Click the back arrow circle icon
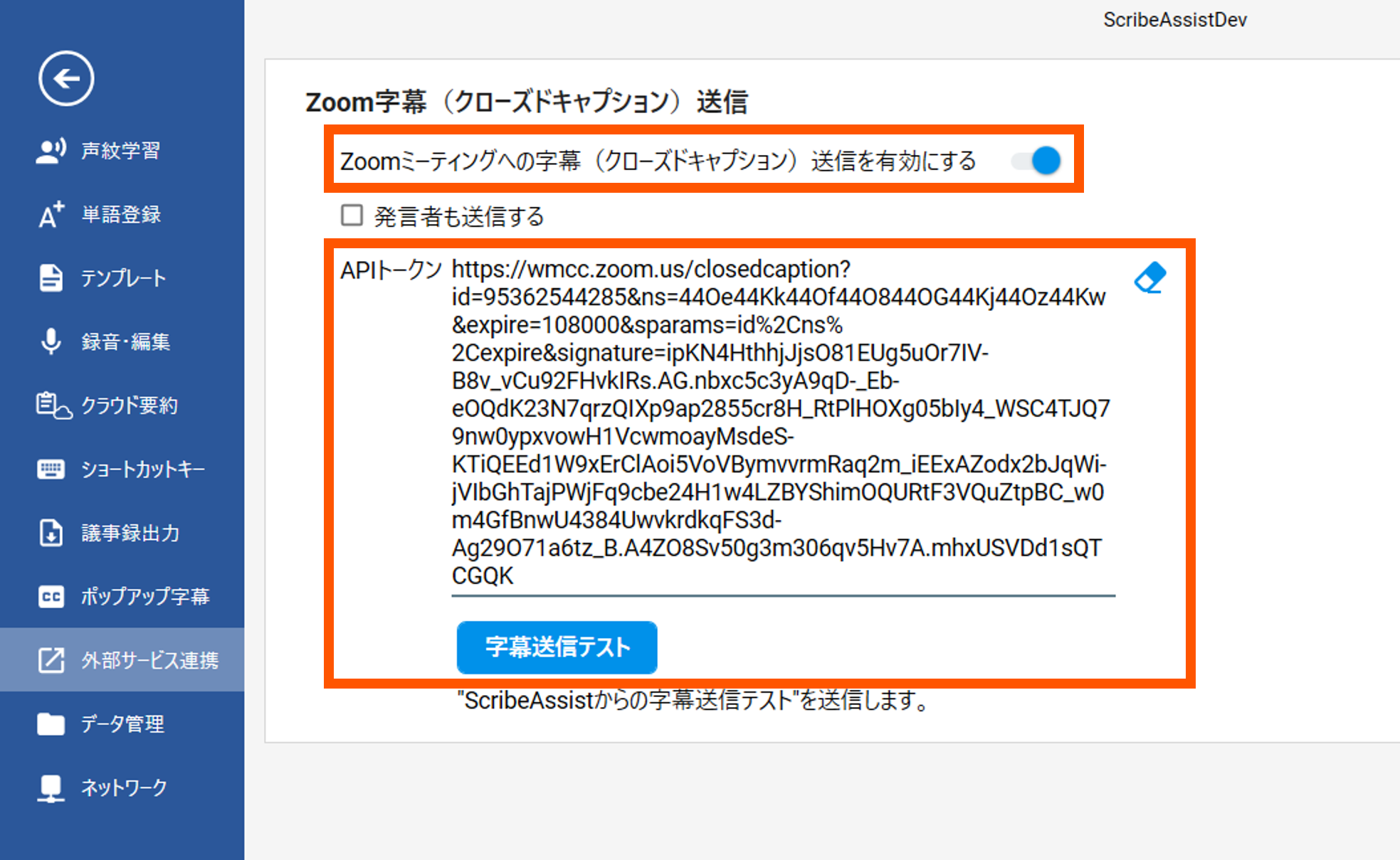 66,78
